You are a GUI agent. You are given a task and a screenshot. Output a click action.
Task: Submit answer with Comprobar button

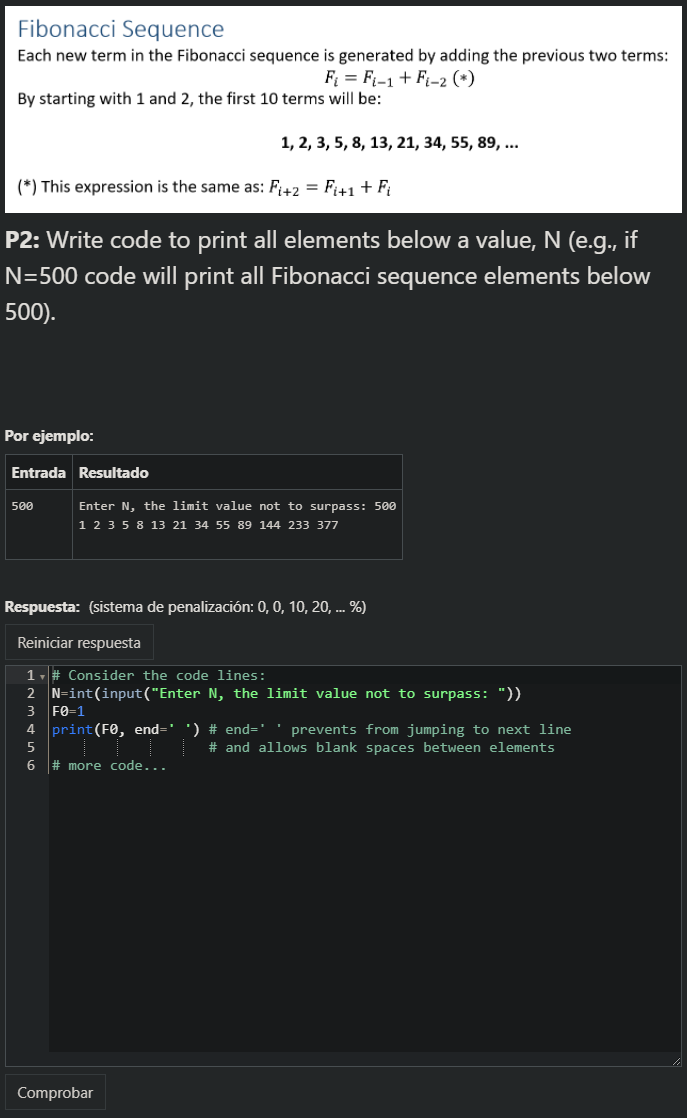pyautogui.click(x=55, y=1092)
